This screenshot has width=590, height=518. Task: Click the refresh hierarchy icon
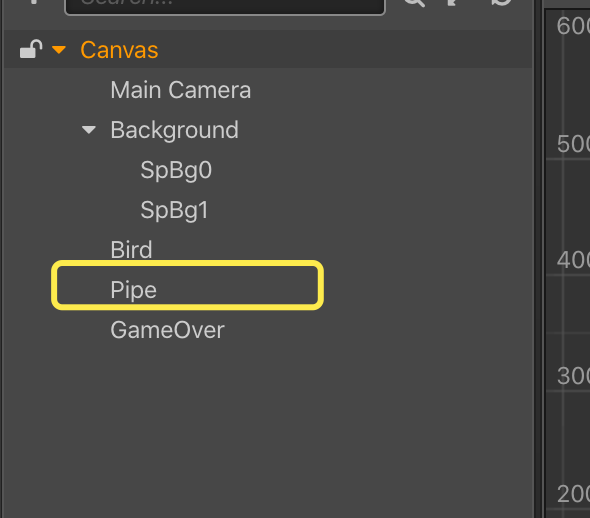[x=502, y=2]
